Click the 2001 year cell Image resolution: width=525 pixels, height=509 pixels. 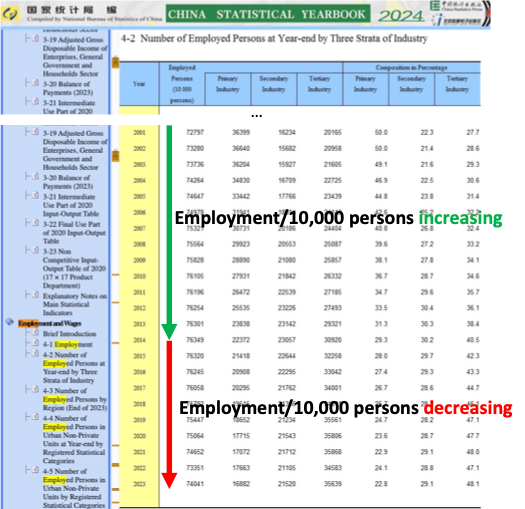point(139,133)
